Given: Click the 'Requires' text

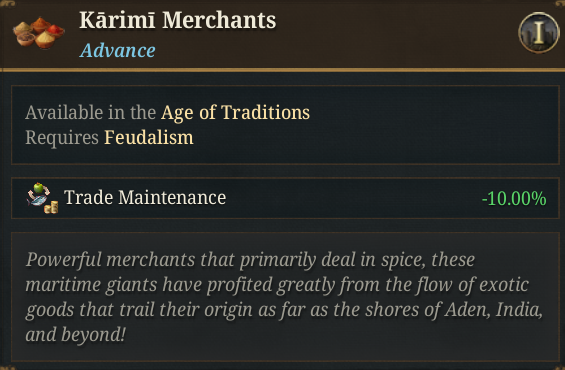Looking at the screenshot, I should [62, 138].
